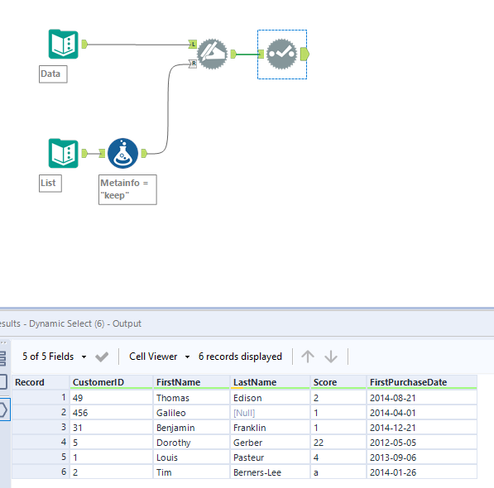
Task: Click the FirstPurchaseDate column header
Action: click(x=422, y=382)
